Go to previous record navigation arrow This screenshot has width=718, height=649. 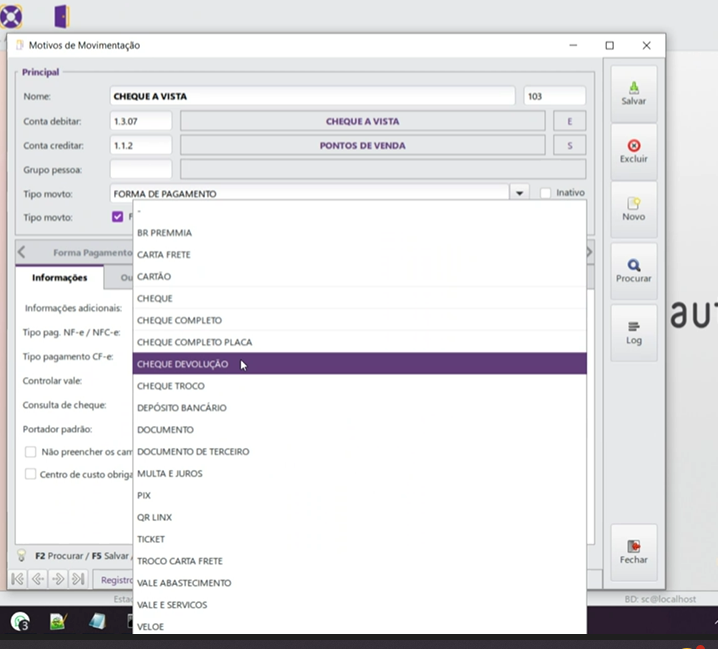38,579
